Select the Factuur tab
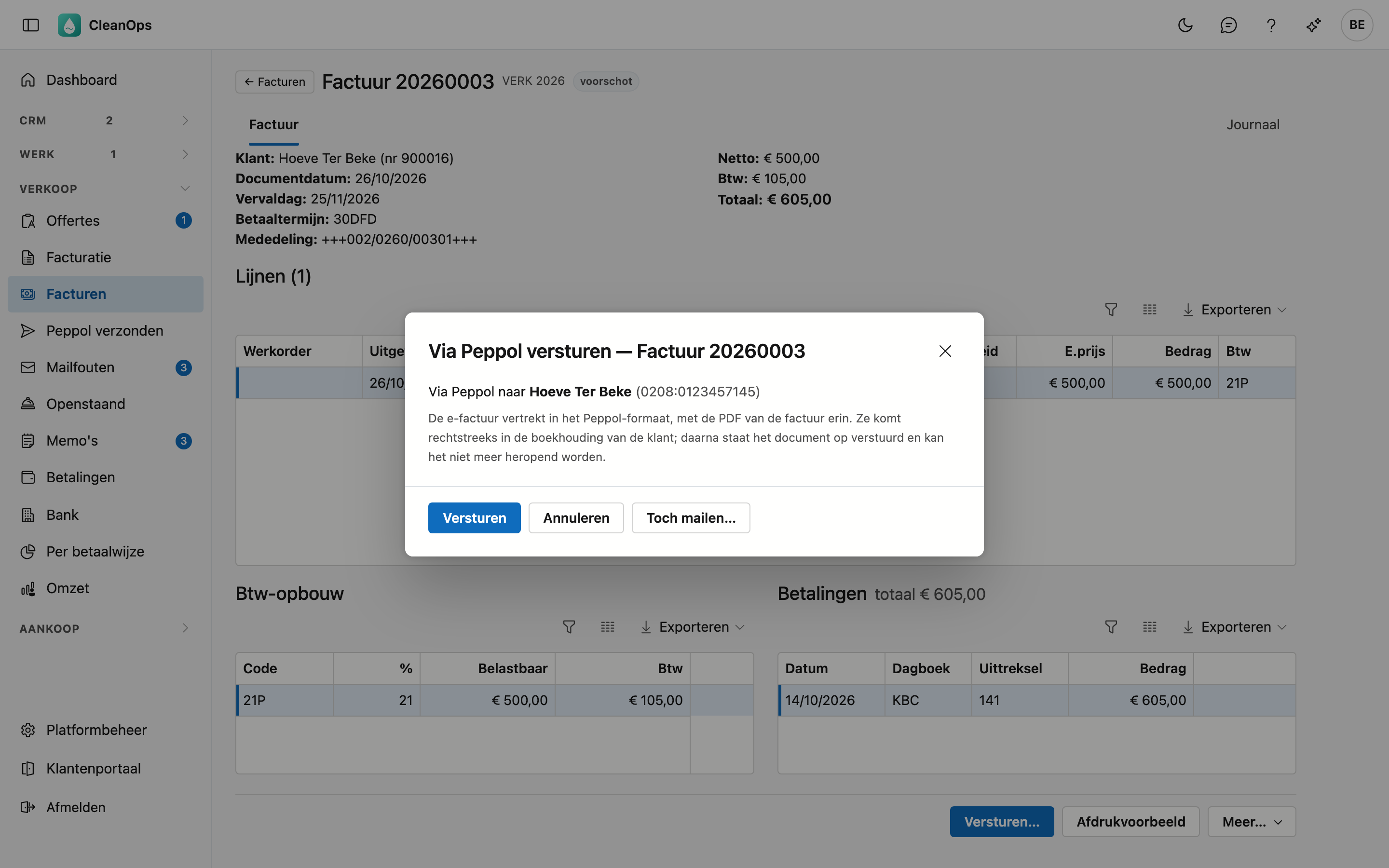Image resolution: width=1389 pixels, height=868 pixels. coord(273,124)
